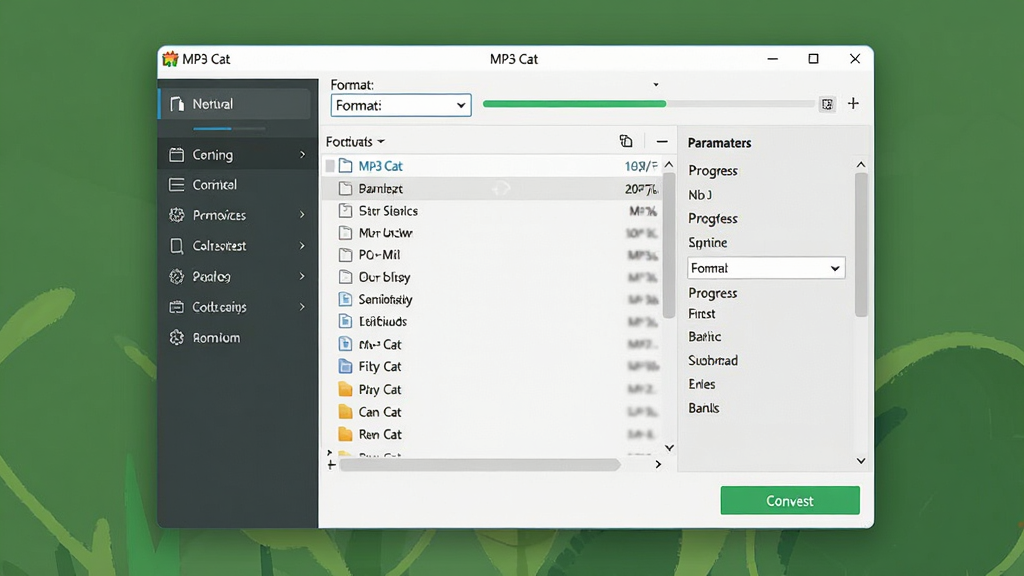This screenshot has width=1024, height=576.
Task: Click the MP3 Cat app logo icon
Action: point(170,59)
